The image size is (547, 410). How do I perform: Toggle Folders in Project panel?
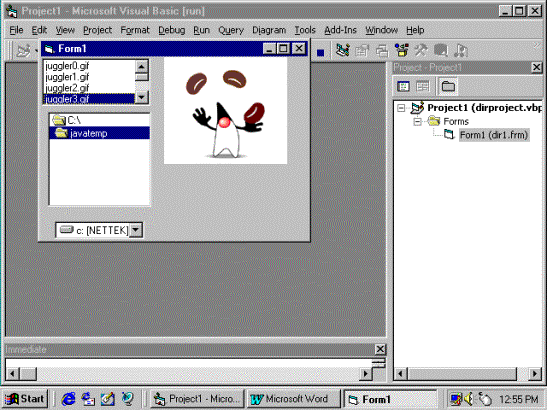click(448, 86)
